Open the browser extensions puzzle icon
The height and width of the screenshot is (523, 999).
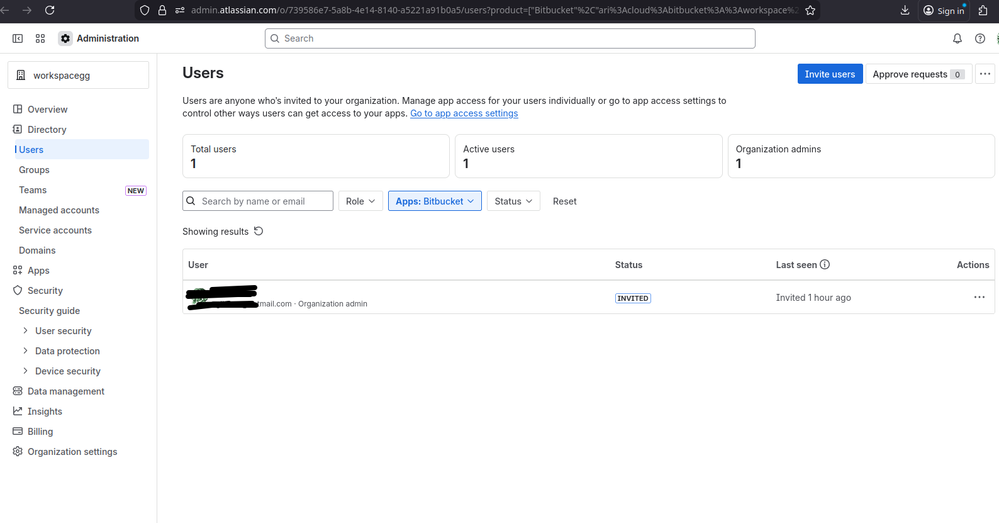[x=983, y=10]
